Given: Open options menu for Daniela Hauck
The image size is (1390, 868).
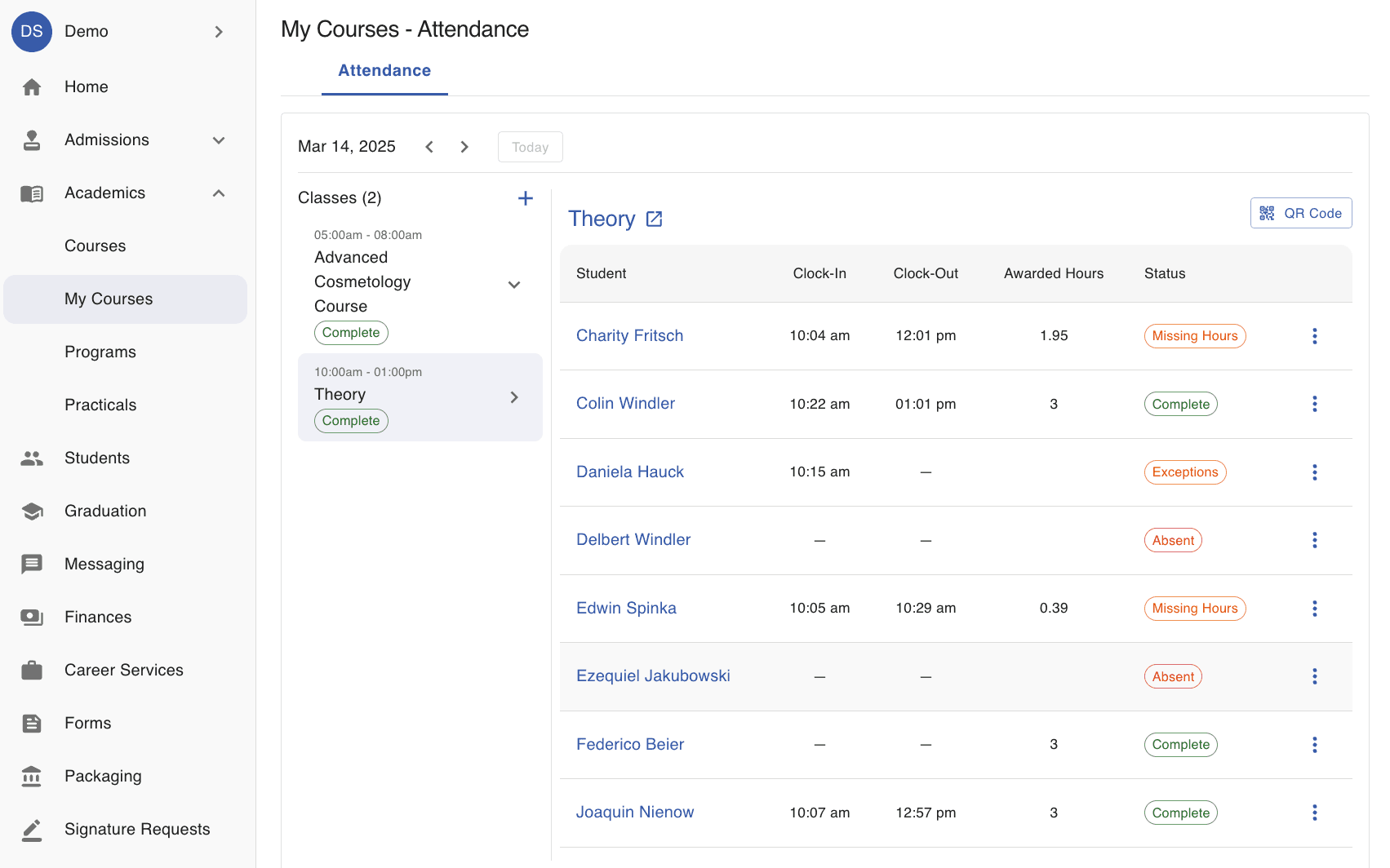Looking at the screenshot, I should (1314, 472).
